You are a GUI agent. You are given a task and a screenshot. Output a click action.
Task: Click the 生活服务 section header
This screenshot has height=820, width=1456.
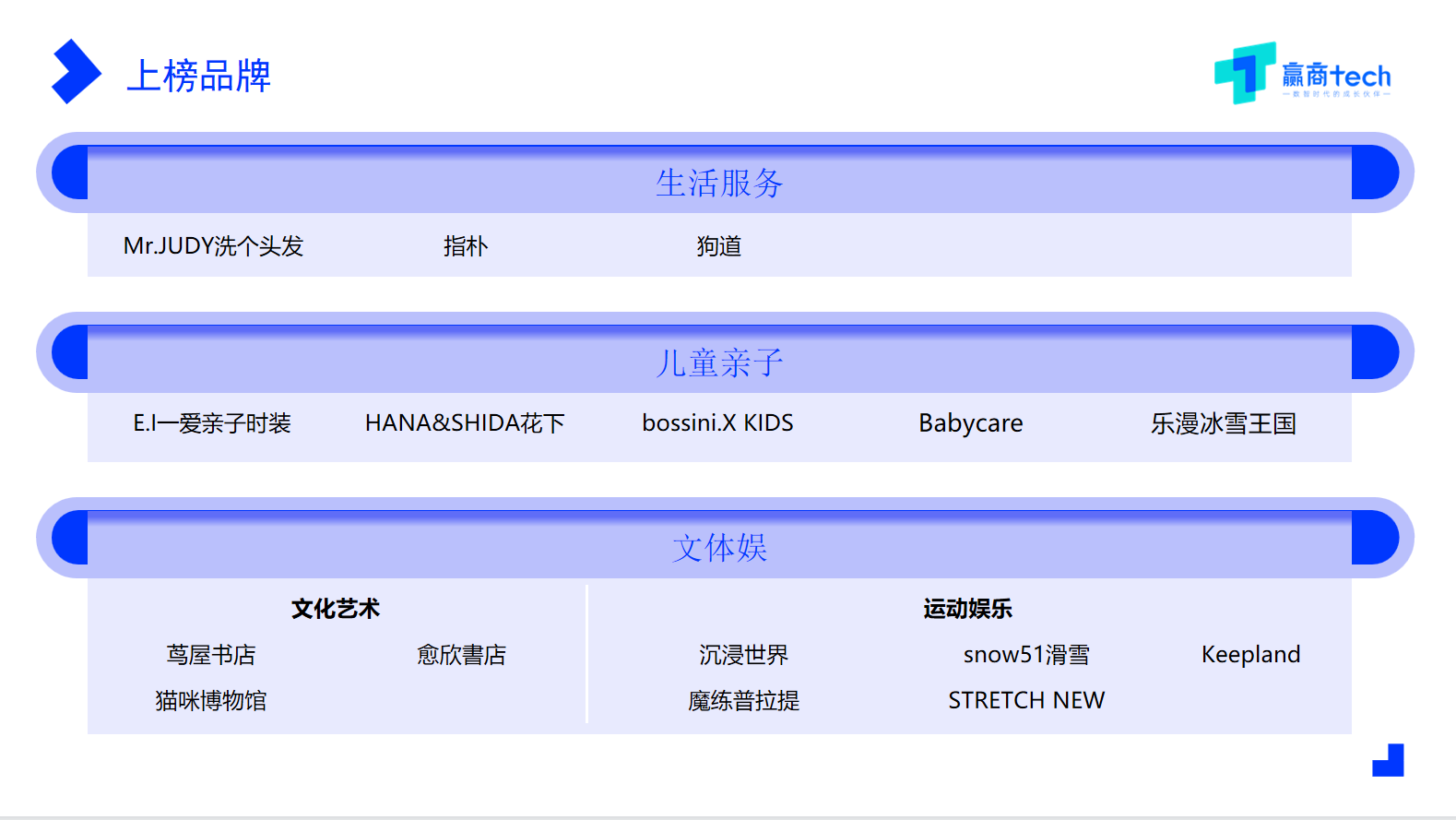click(x=719, y=183)
